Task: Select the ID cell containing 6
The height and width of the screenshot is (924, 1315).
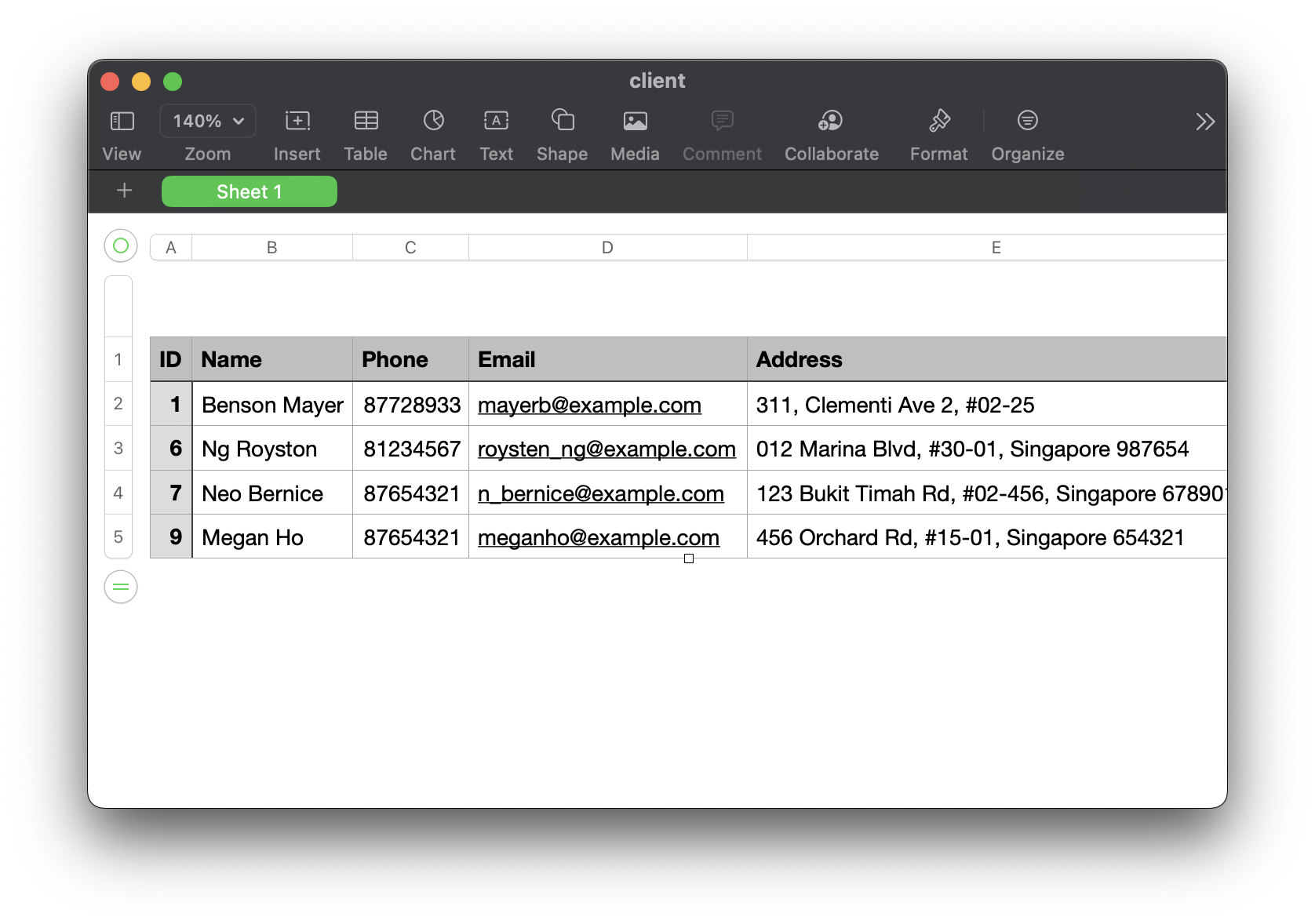Action: (x=171, y=449)
